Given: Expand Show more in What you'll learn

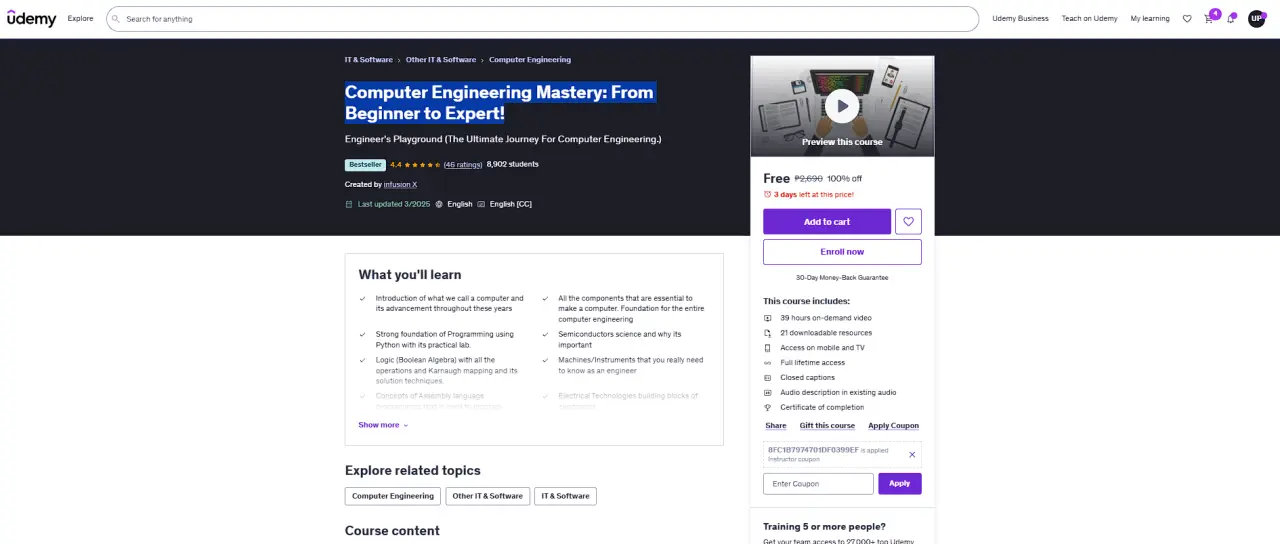Looking at the screenshot, I should click(x=383, y=425).
